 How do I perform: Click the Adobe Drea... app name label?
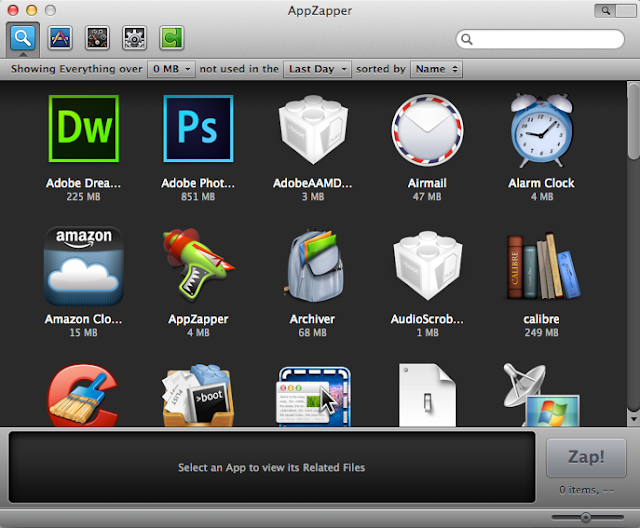point(83,183)
